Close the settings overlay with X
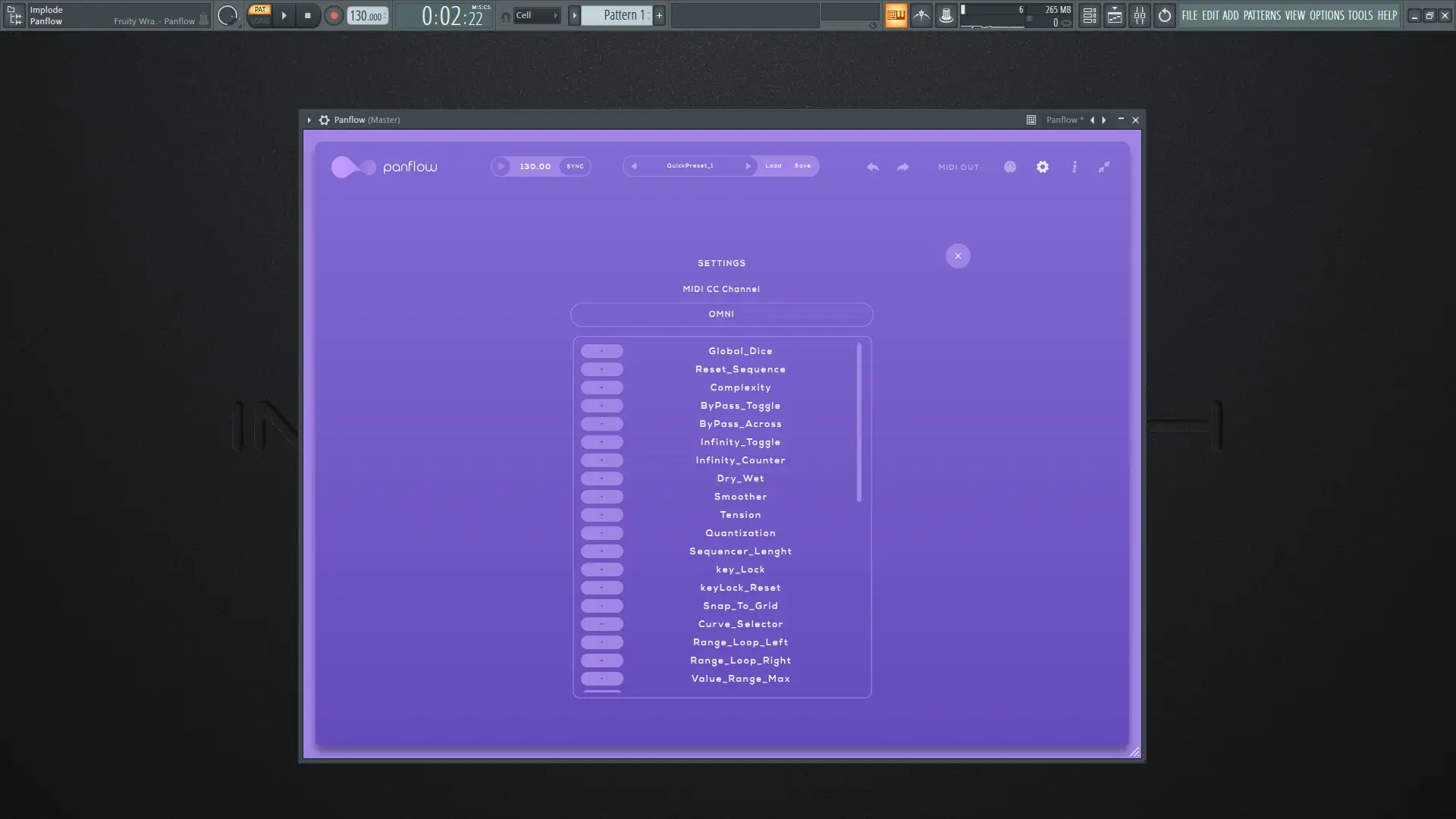 (x=958, y=256)
